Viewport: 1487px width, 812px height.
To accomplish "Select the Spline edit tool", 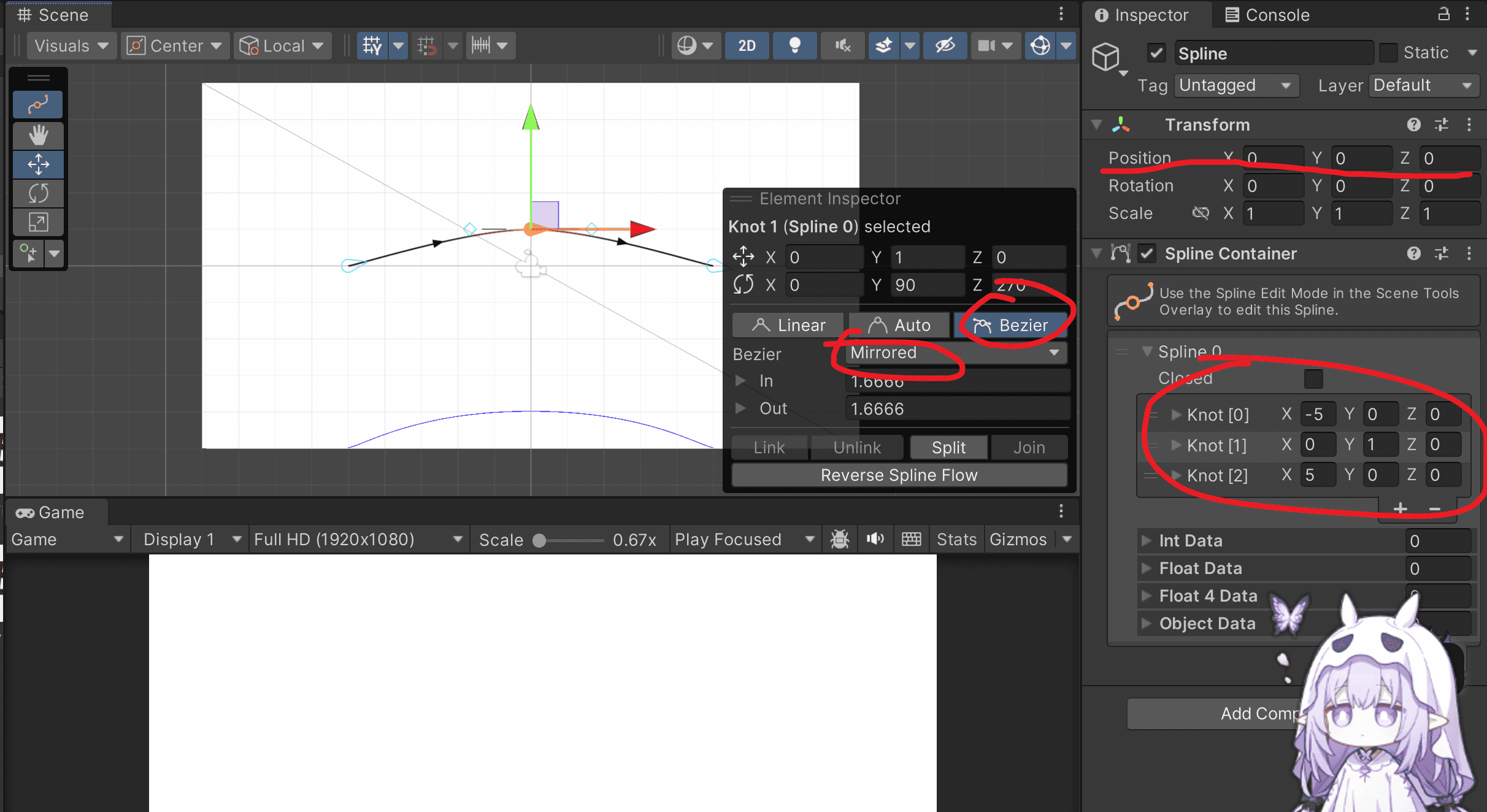I will [38, 105].
